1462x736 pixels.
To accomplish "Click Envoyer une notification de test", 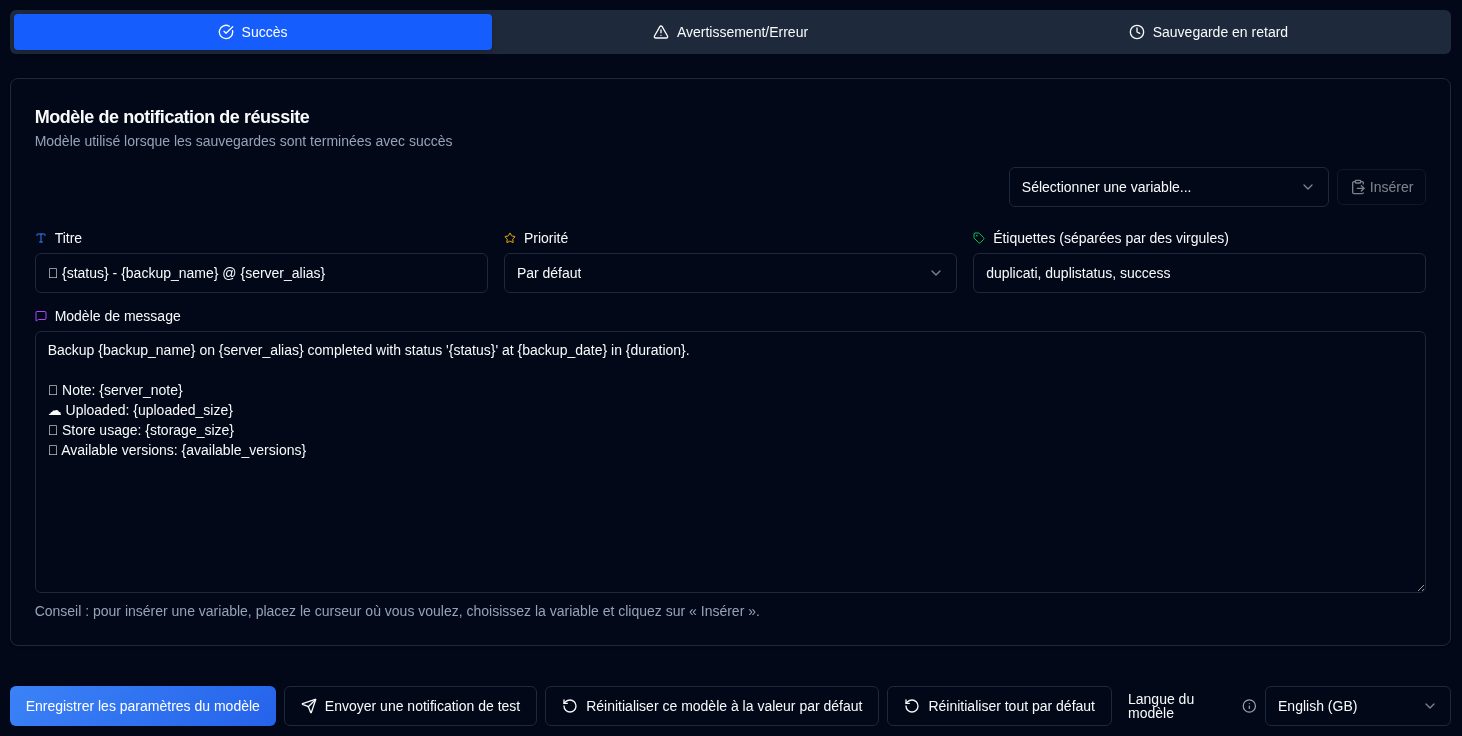I will [x=410, y=706].
